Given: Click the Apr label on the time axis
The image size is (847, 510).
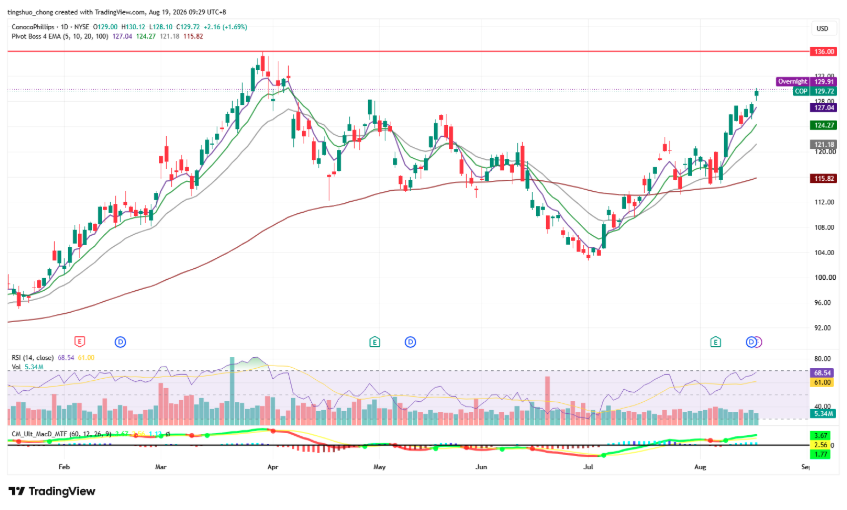Looking at the screenshot, I should point(273,467).
